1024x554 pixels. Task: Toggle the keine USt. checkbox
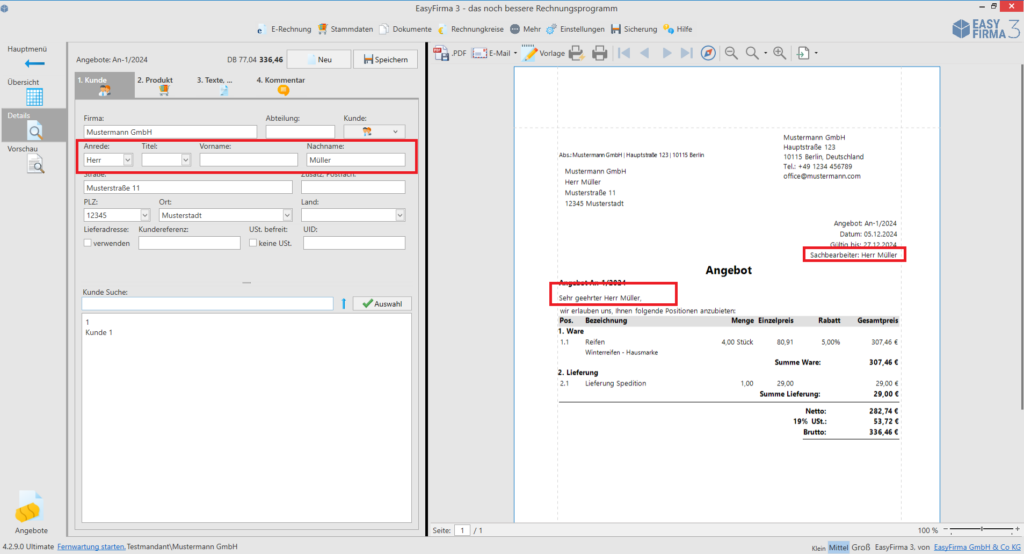point(253,243)
